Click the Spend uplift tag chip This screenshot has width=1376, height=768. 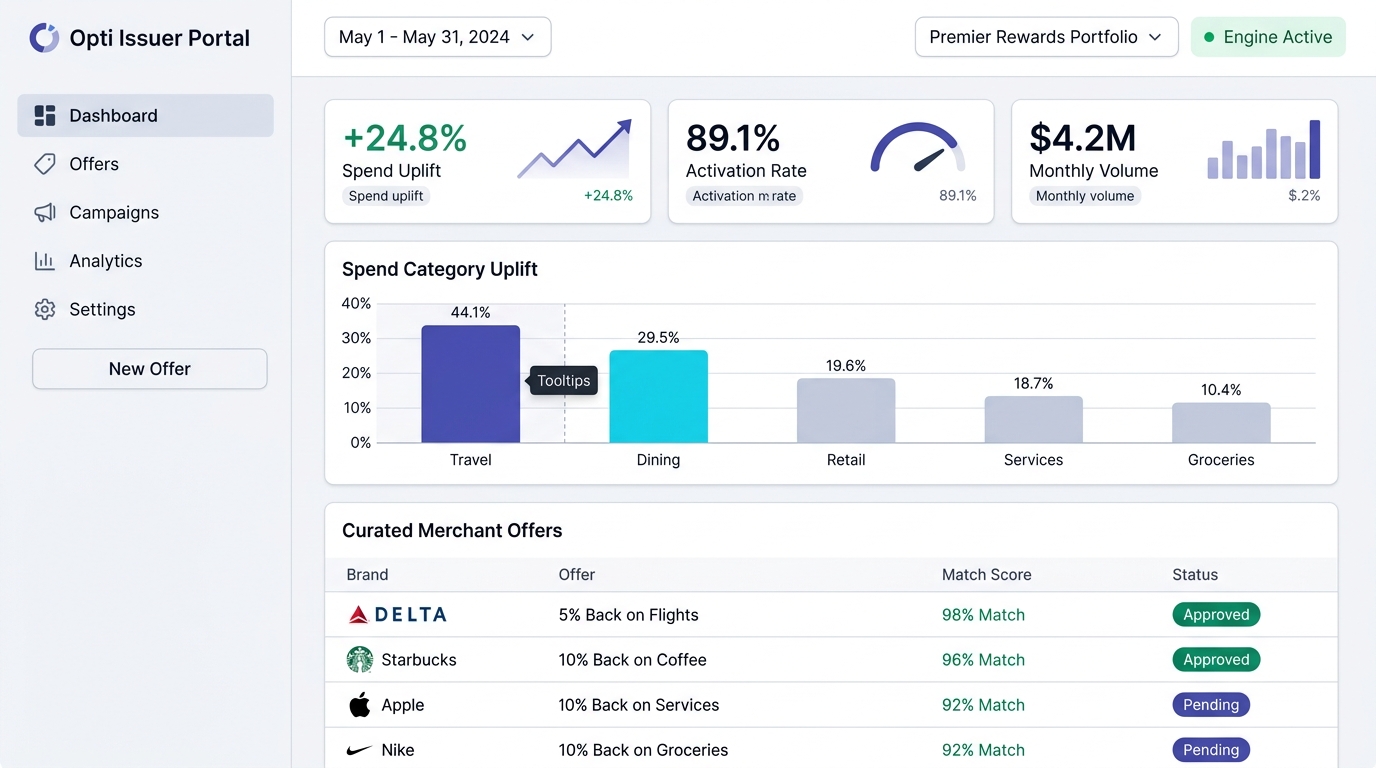(386, 196)
